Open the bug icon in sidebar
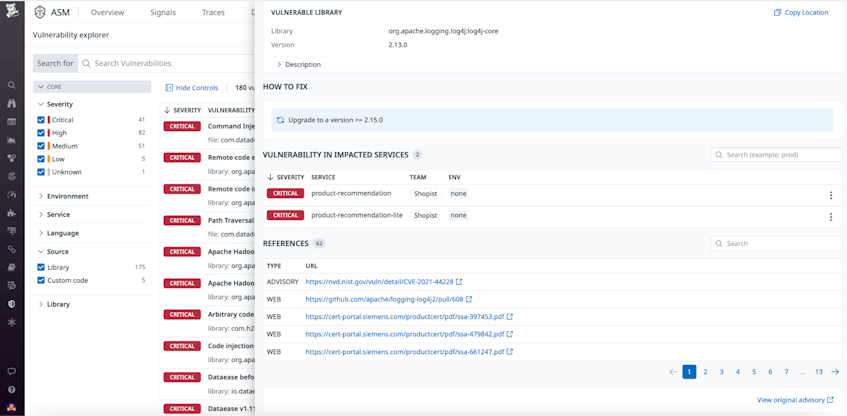The image size is (847, 416). click(12, 322)
